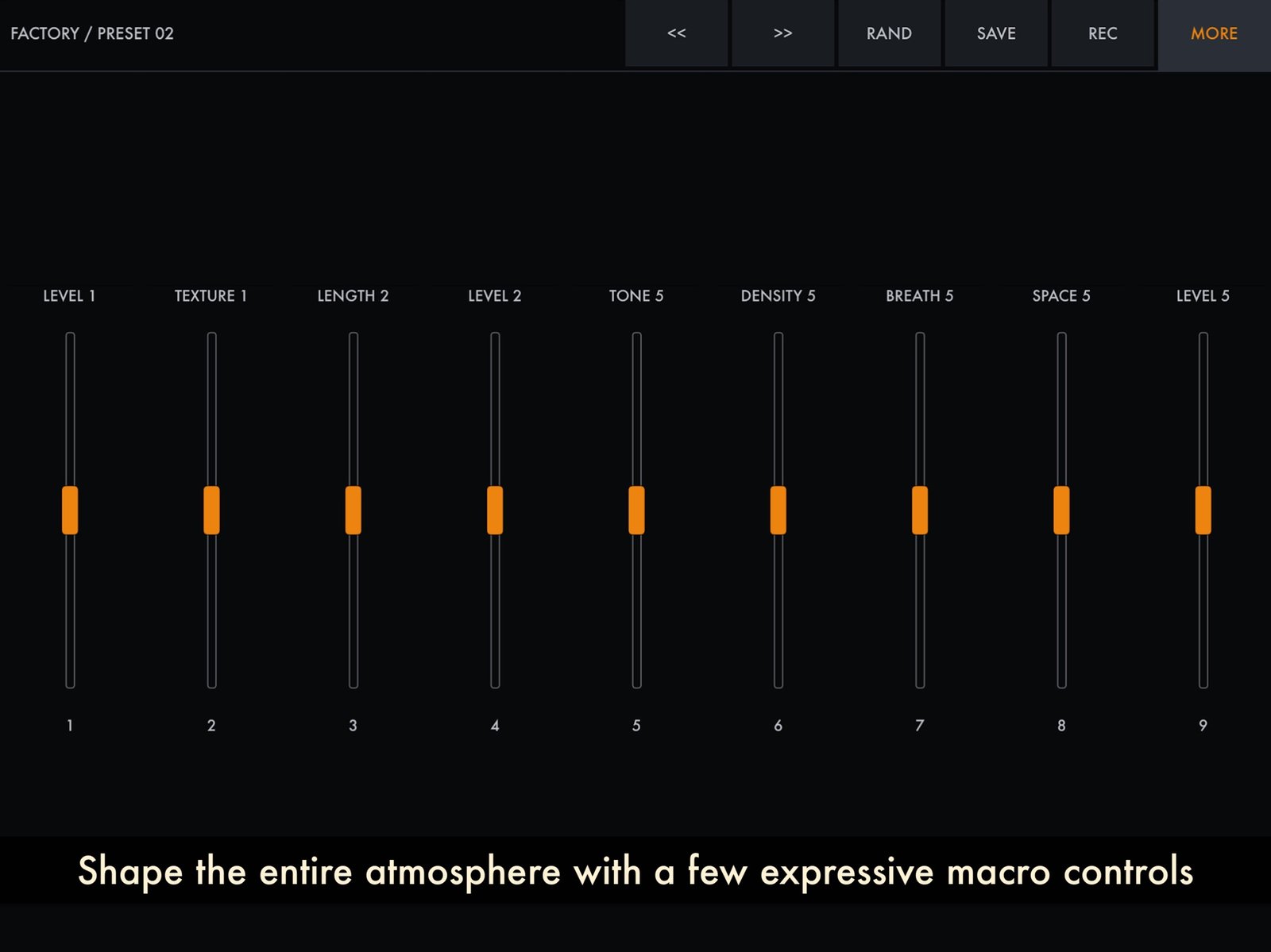Click the LEVEL 1 macro label
Viewport: 1271px width, 952px height.
point(69,295)
